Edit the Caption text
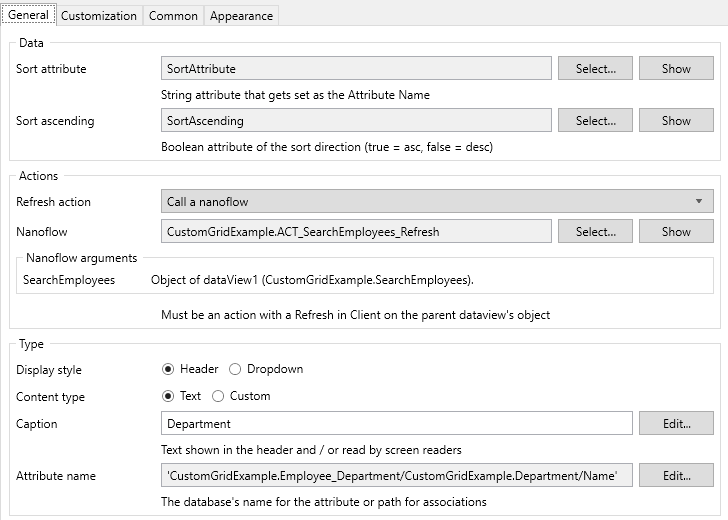Viewport: 728px width, 520px height. [676, 424]
